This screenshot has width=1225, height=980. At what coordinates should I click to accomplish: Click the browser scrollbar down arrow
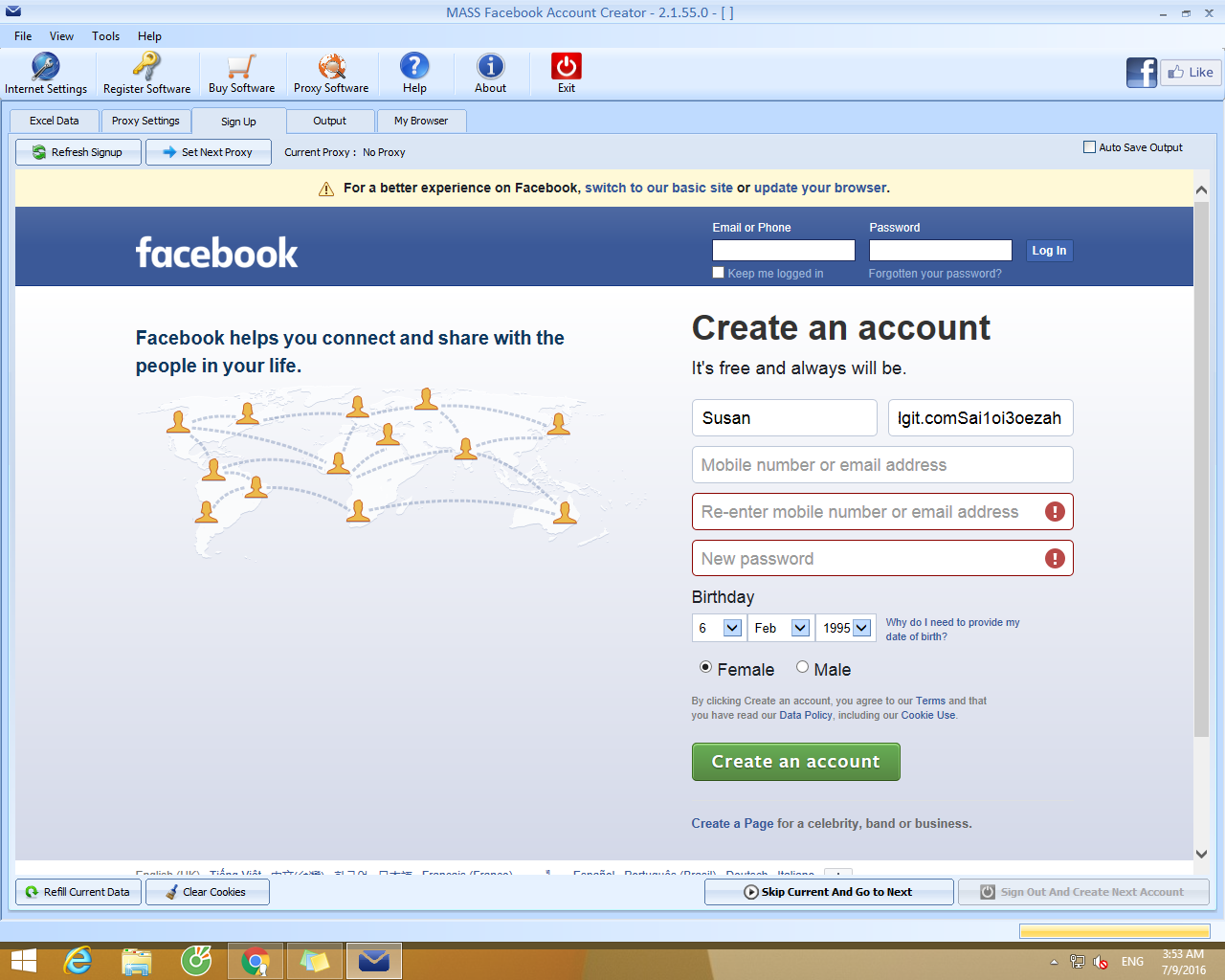pyautogui.click(x=1201, y=854)
